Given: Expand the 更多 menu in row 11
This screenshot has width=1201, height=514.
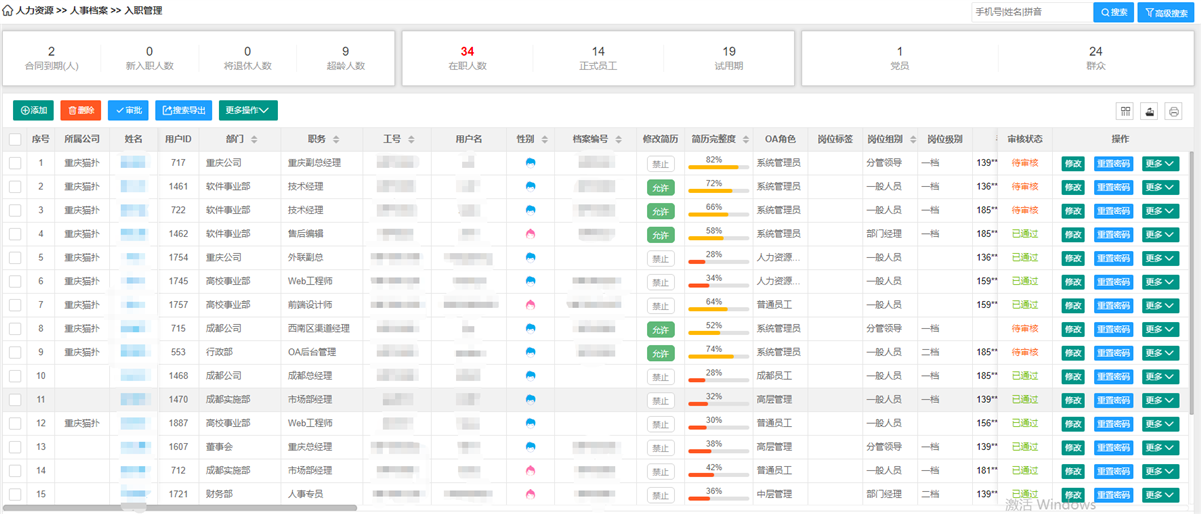Looking at the screenshot, I should coord(1161,399).
